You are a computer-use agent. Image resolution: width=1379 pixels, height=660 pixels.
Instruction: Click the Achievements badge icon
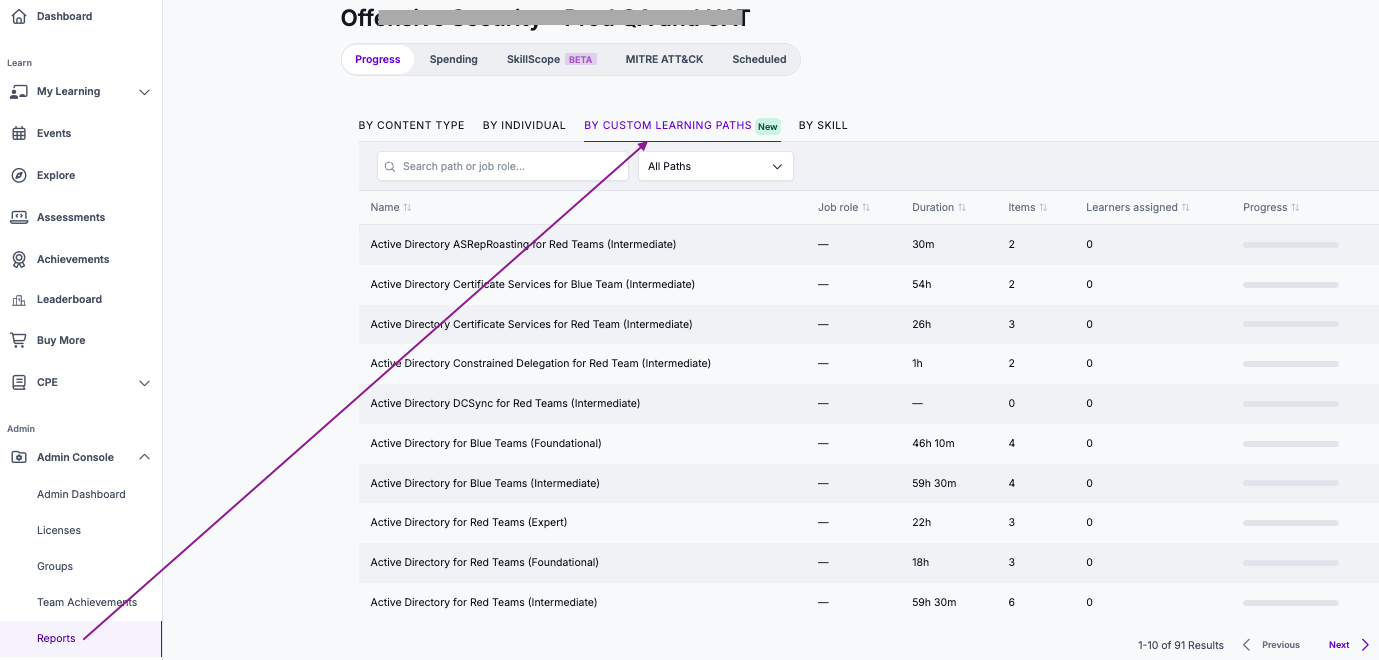tap(18, 259)
